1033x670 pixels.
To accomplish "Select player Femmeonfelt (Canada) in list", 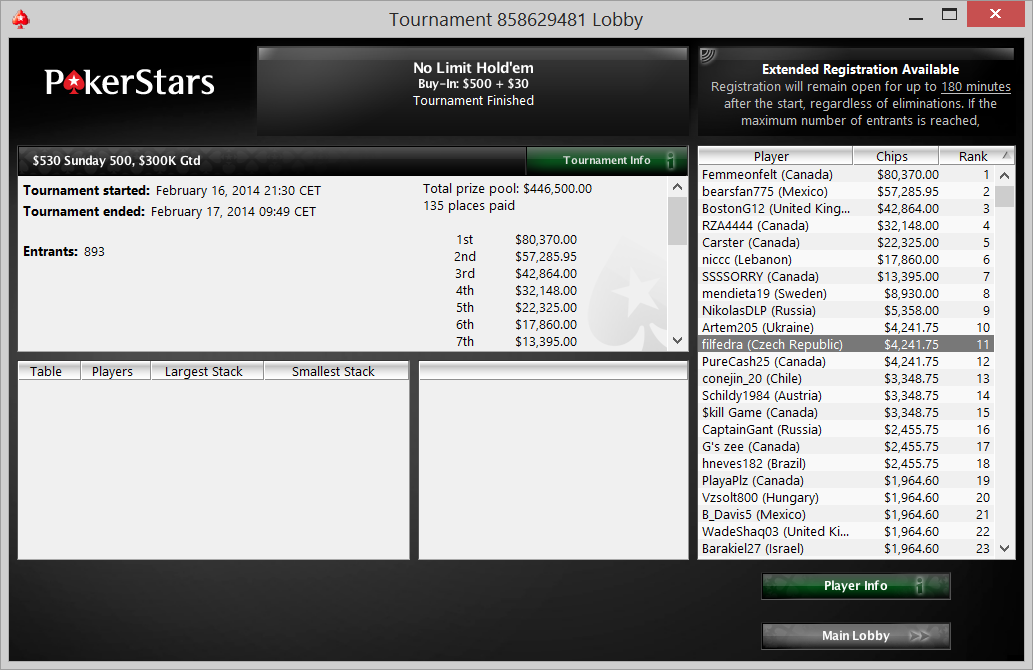I will tap(846, 175).
